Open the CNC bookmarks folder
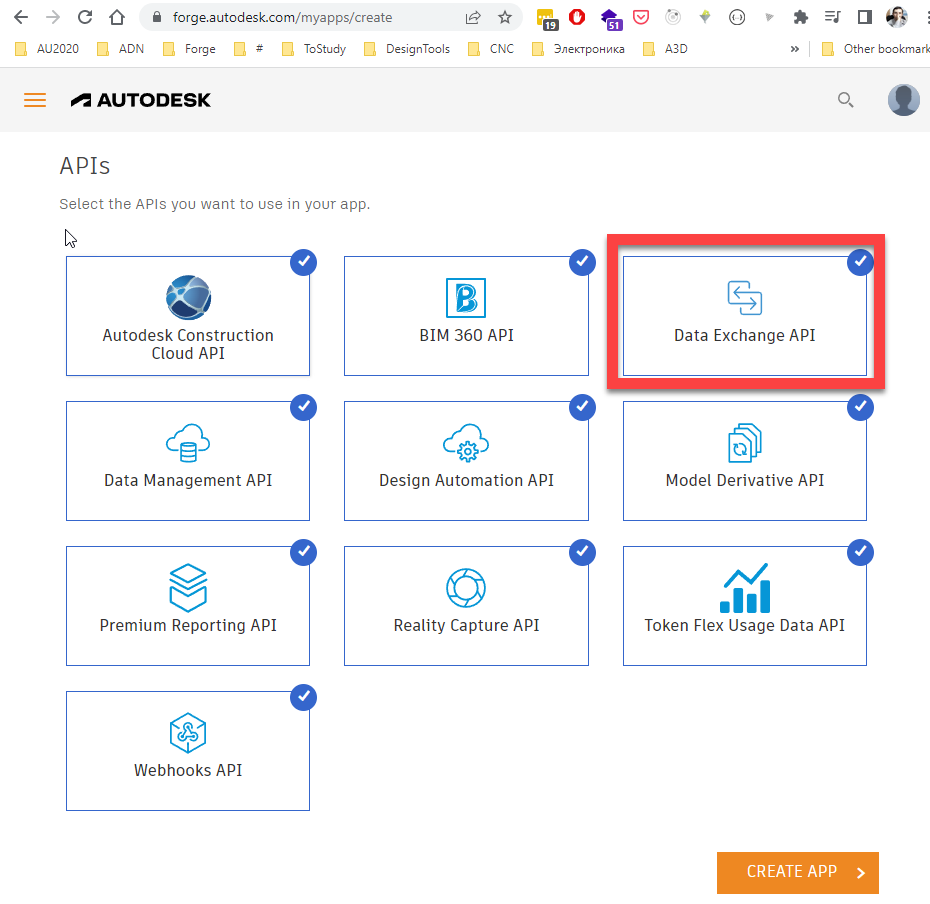 (x=491, y=49)
